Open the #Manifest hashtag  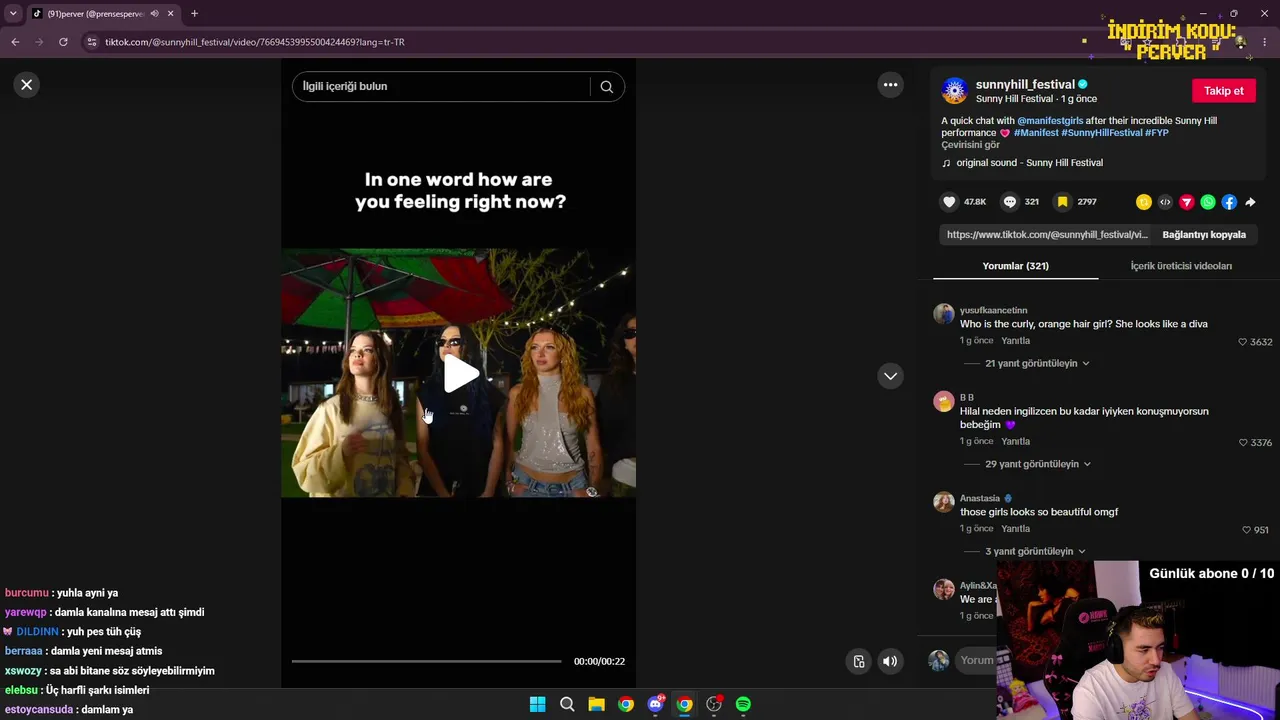[1036, 133]
